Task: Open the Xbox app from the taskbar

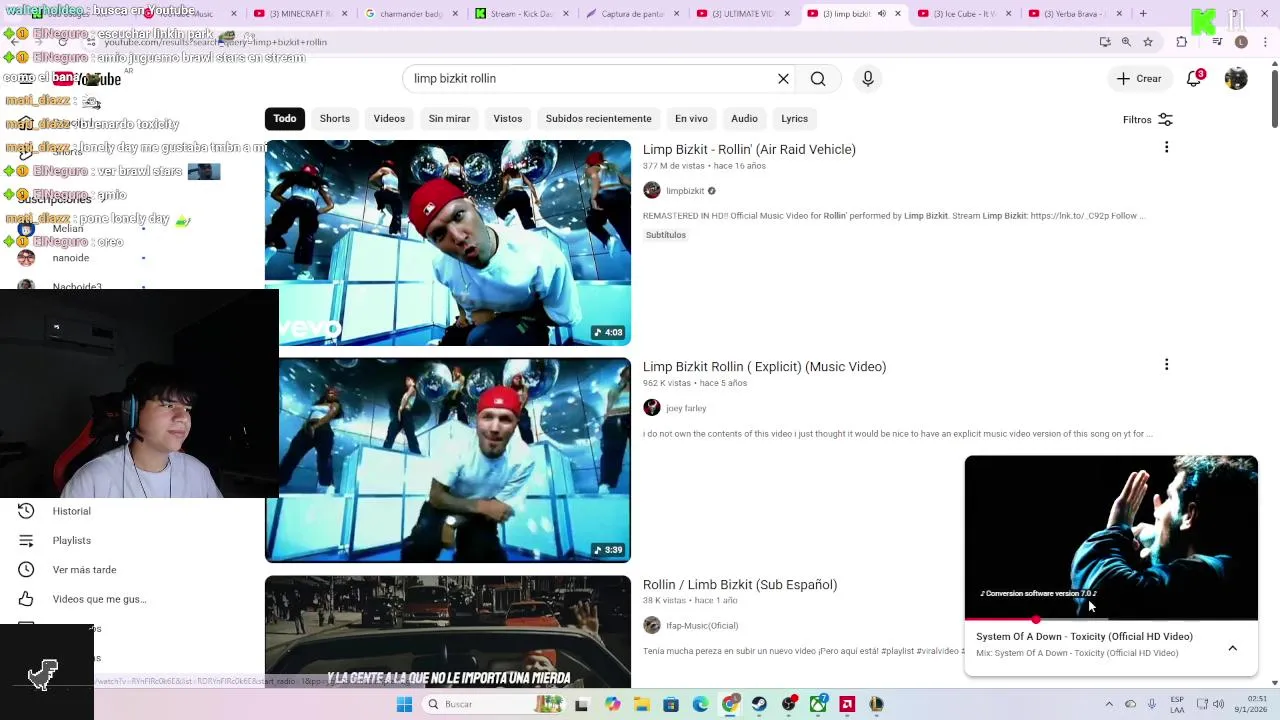Action: point(818,704)
